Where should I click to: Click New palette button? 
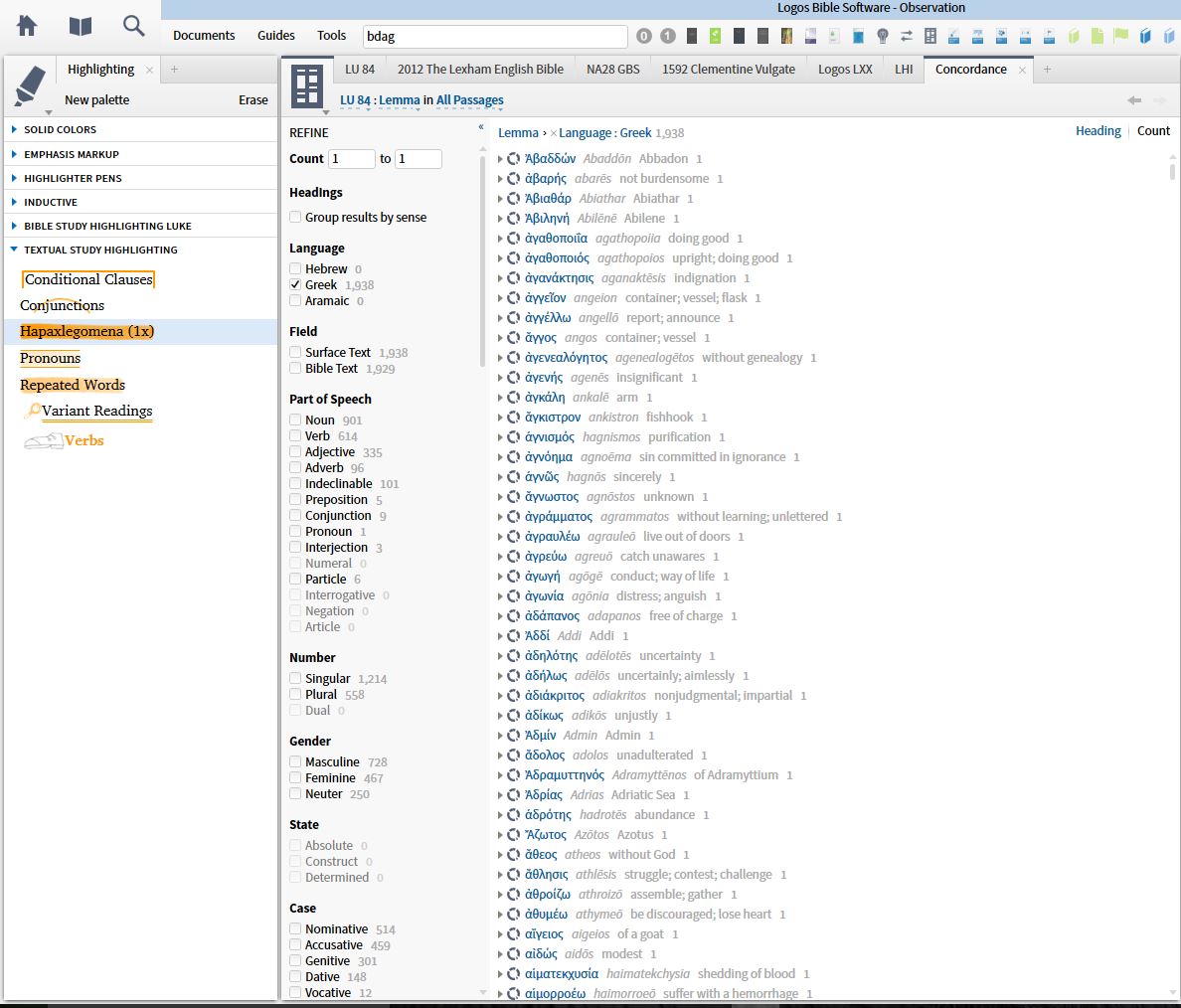(97, 100)
